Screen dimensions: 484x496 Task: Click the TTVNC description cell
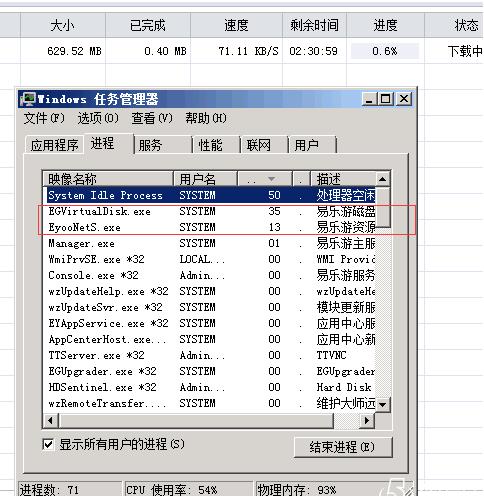331,355
